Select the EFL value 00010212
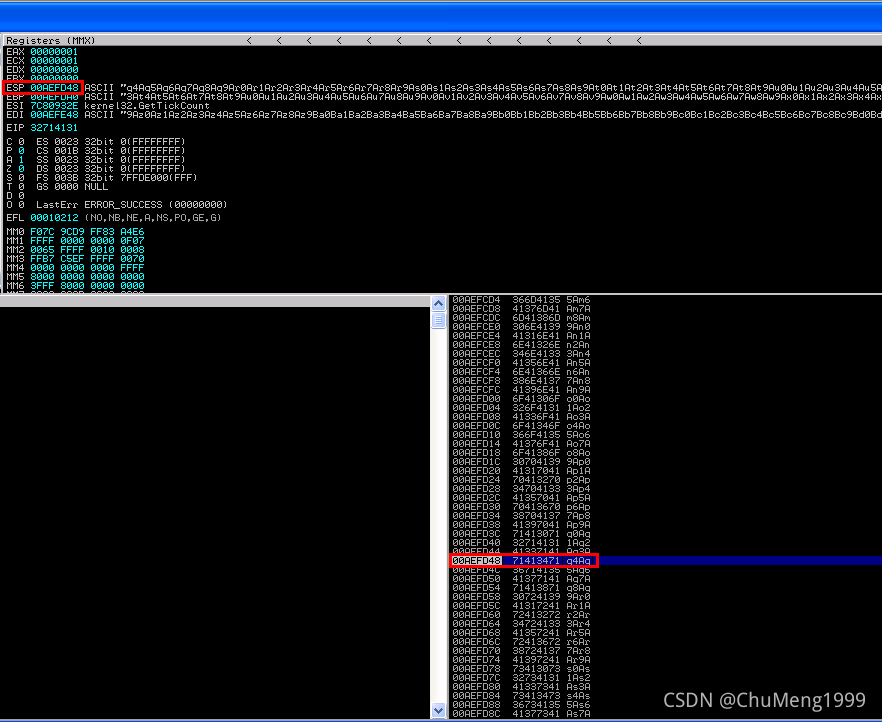Viewport: 882px width, 722px height. click(x=54, y=218)
